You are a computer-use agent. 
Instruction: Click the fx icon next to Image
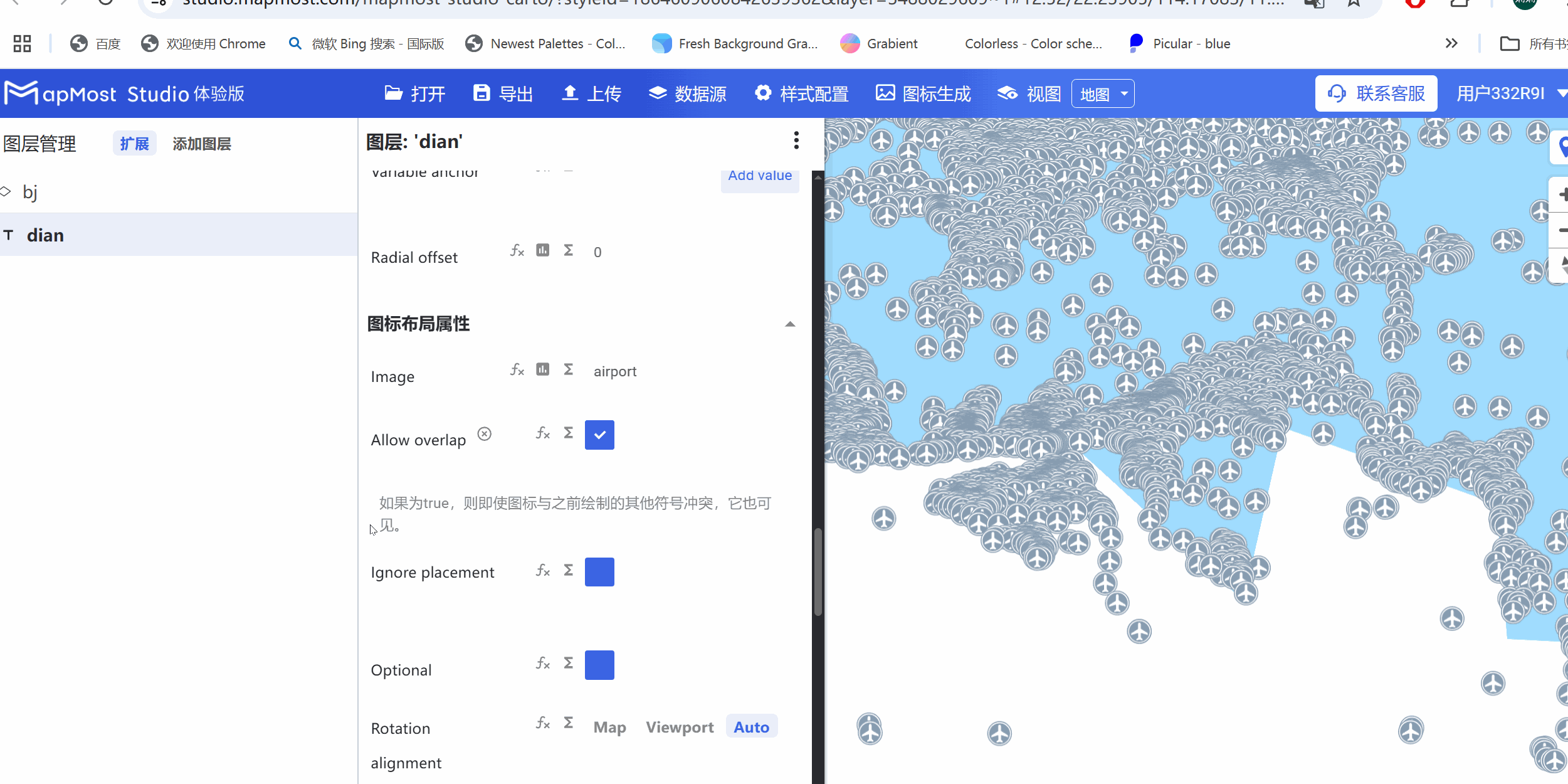pyautogui.click(x=516, y=370)
